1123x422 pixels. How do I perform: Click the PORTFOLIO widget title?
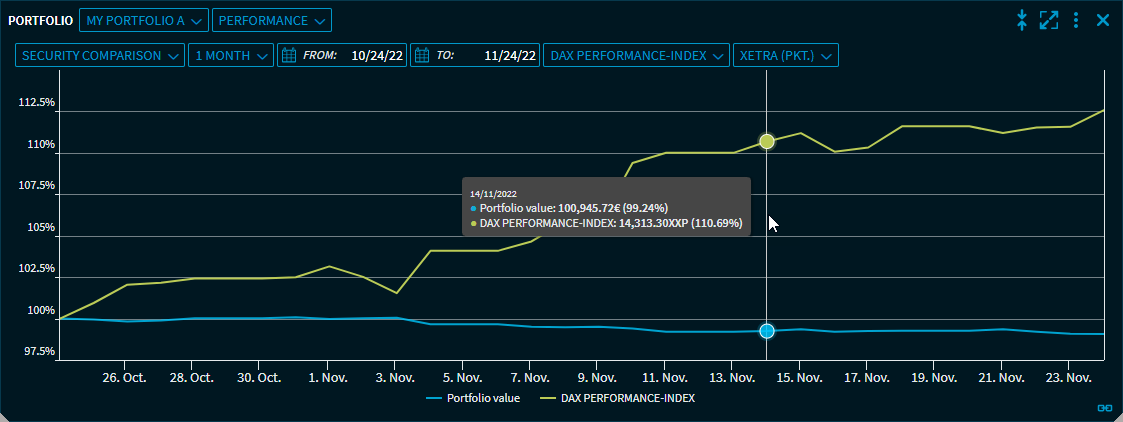point(40,20)
